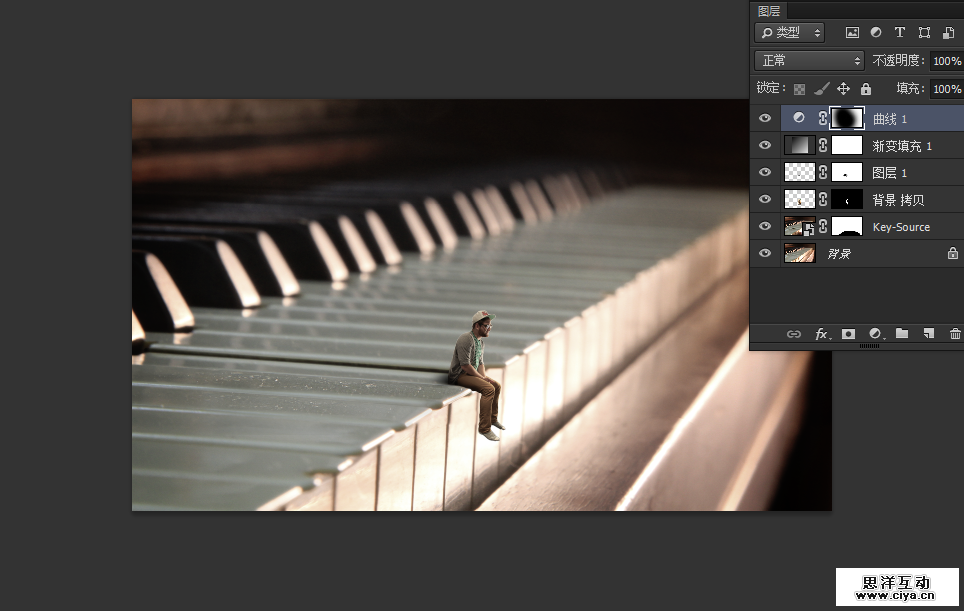Click the lock position move icon
Screen dimensions: 964x611
click(x=843, y=89)
